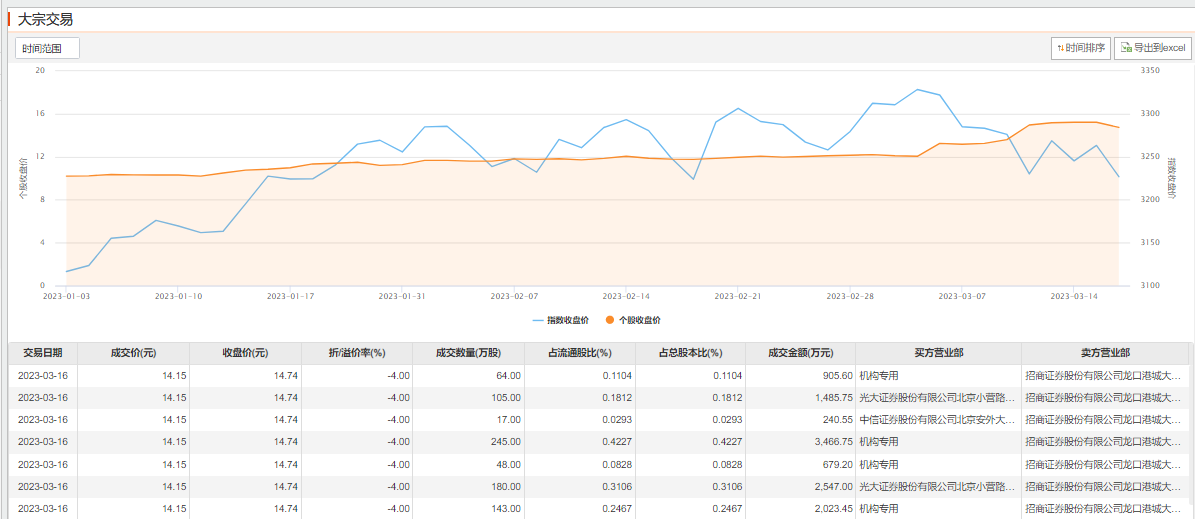This screenshot has width=1195, height=519.
Task: Click the 收盘价(元) column header
Action: pos(245,354)
